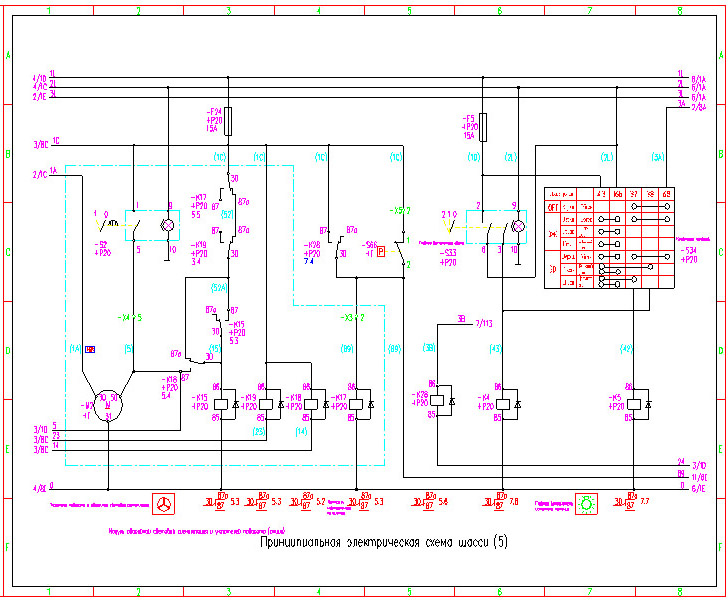Select the diode next to K15 coil

click(235, 404)
